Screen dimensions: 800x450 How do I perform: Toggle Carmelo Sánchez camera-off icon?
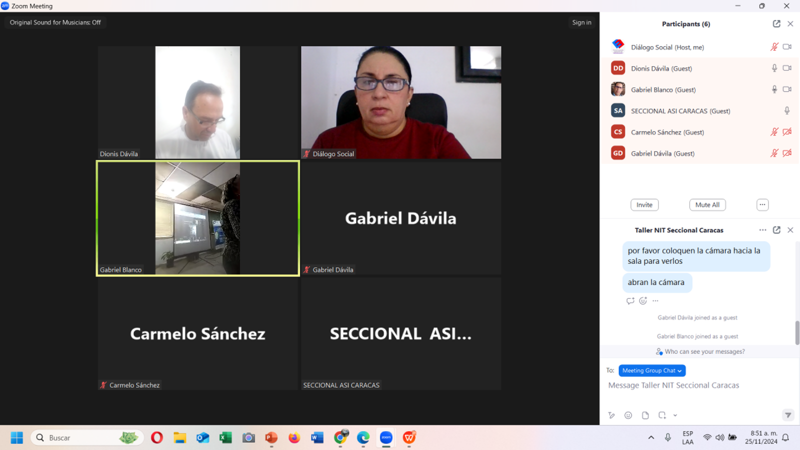coord(787,132)
